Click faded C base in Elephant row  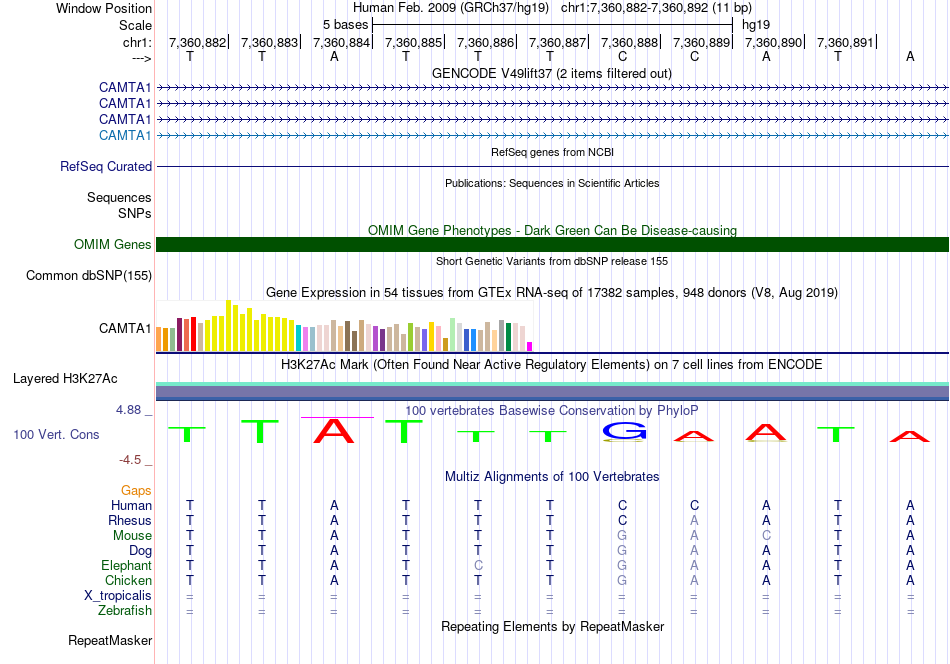click(478, 565)
